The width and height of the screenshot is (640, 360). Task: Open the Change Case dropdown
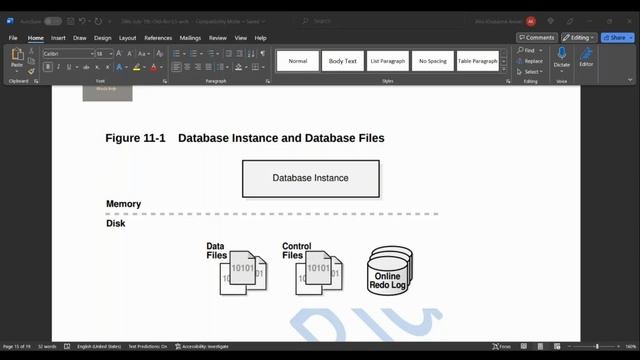coord(144,53)
